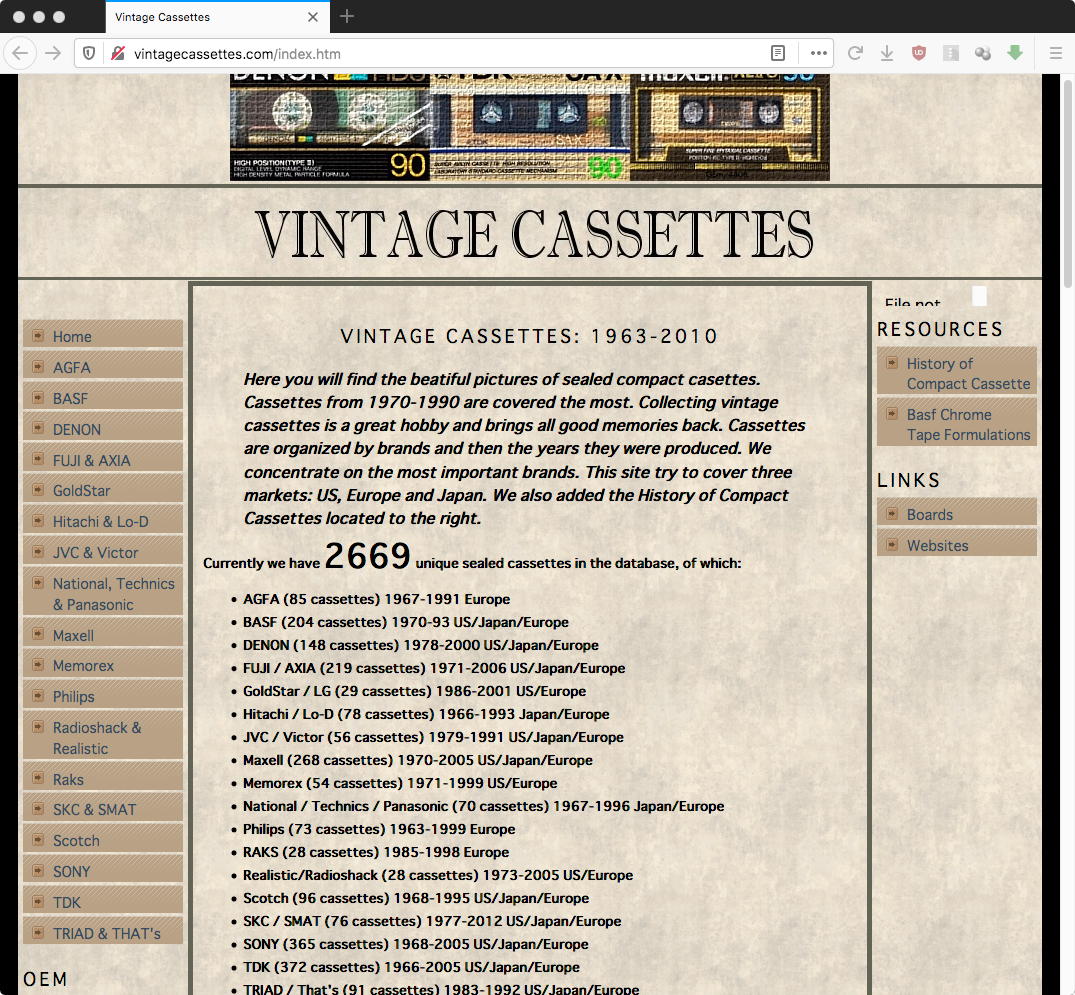The width and height of the screenshot is (1075, 995).
Task: Click 'Maxell (268 cassettes) 1970-2005' list entry
Action: 418,760
